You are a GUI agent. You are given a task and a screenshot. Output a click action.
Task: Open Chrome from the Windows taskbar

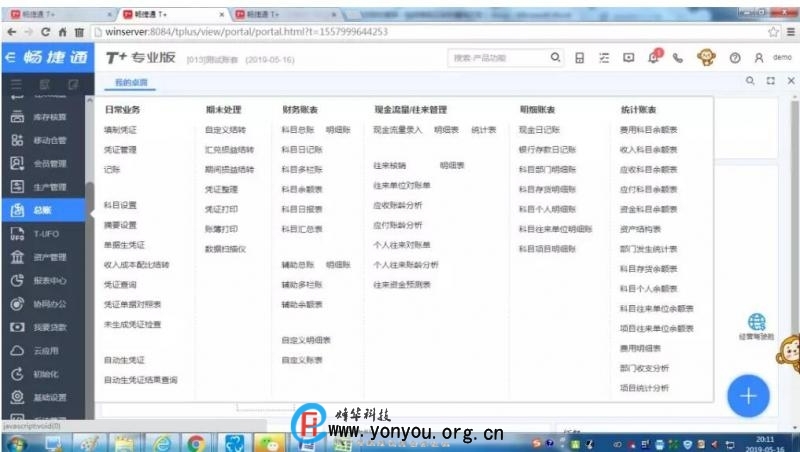[195, 443]
